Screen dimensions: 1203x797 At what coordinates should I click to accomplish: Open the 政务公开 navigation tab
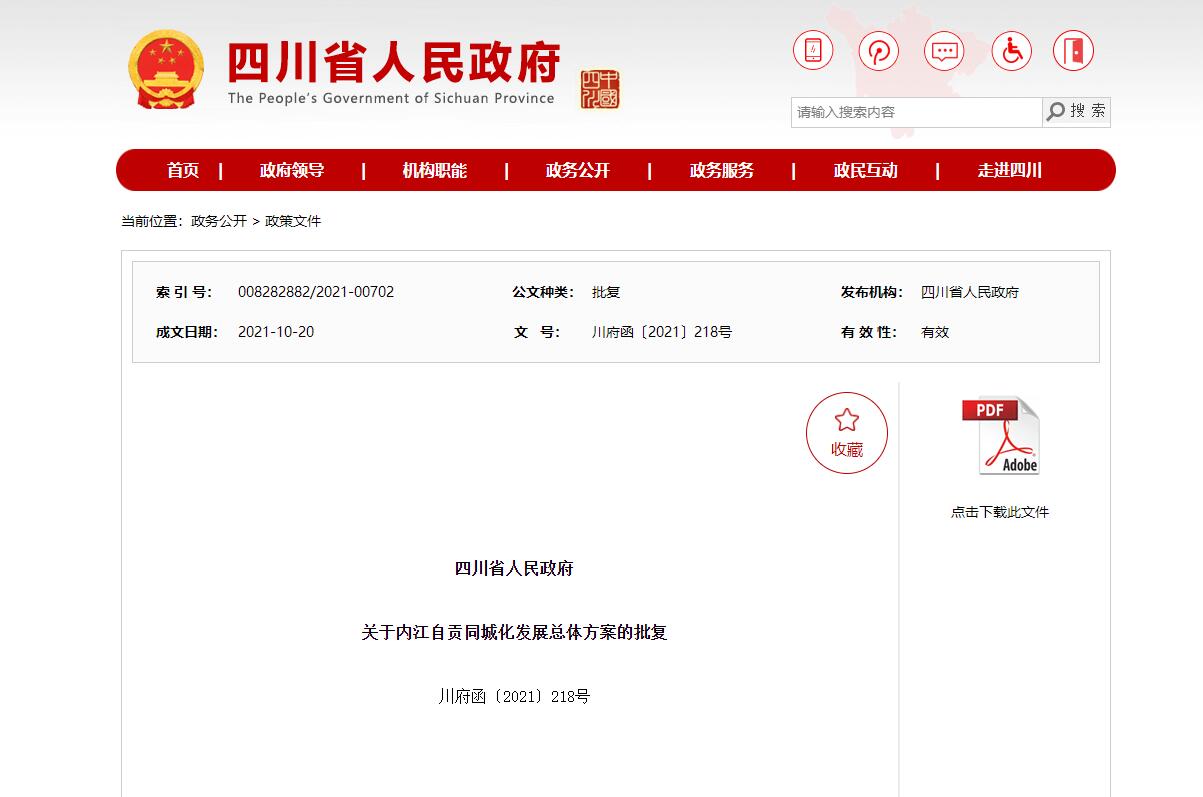click(578, 171)
